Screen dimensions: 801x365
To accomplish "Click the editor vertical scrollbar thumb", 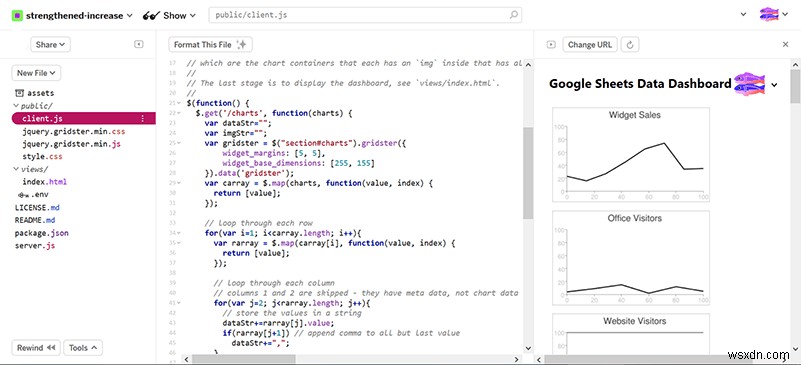I will (528, 173).
